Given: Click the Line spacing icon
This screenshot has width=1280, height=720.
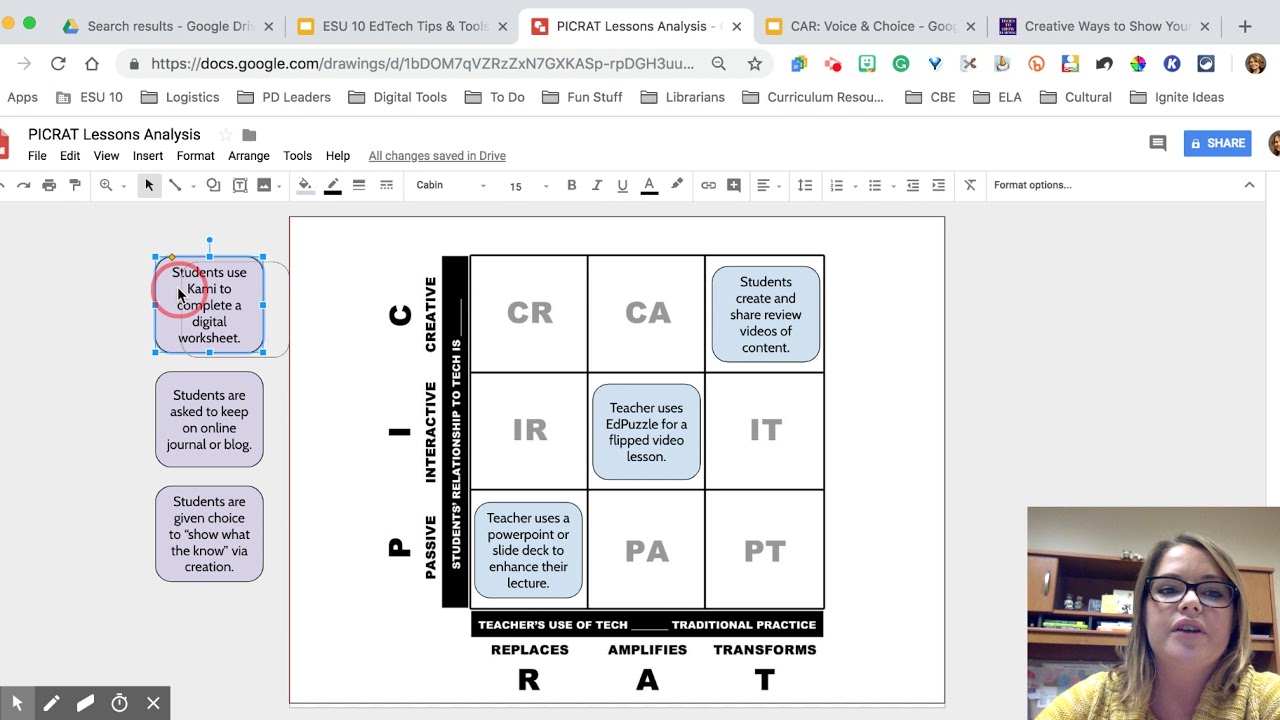Looking at the screenshot, I should (x=805, y=185).
